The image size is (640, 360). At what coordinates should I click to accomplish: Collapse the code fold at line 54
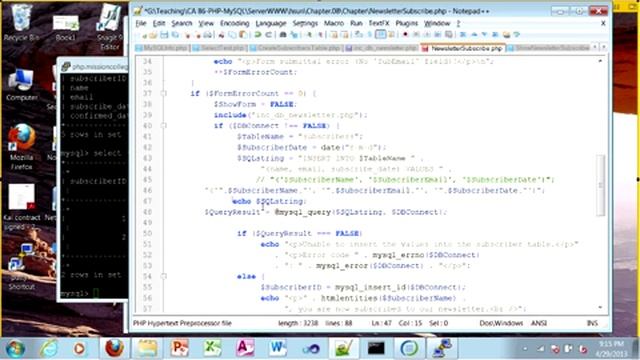point(164,276)
